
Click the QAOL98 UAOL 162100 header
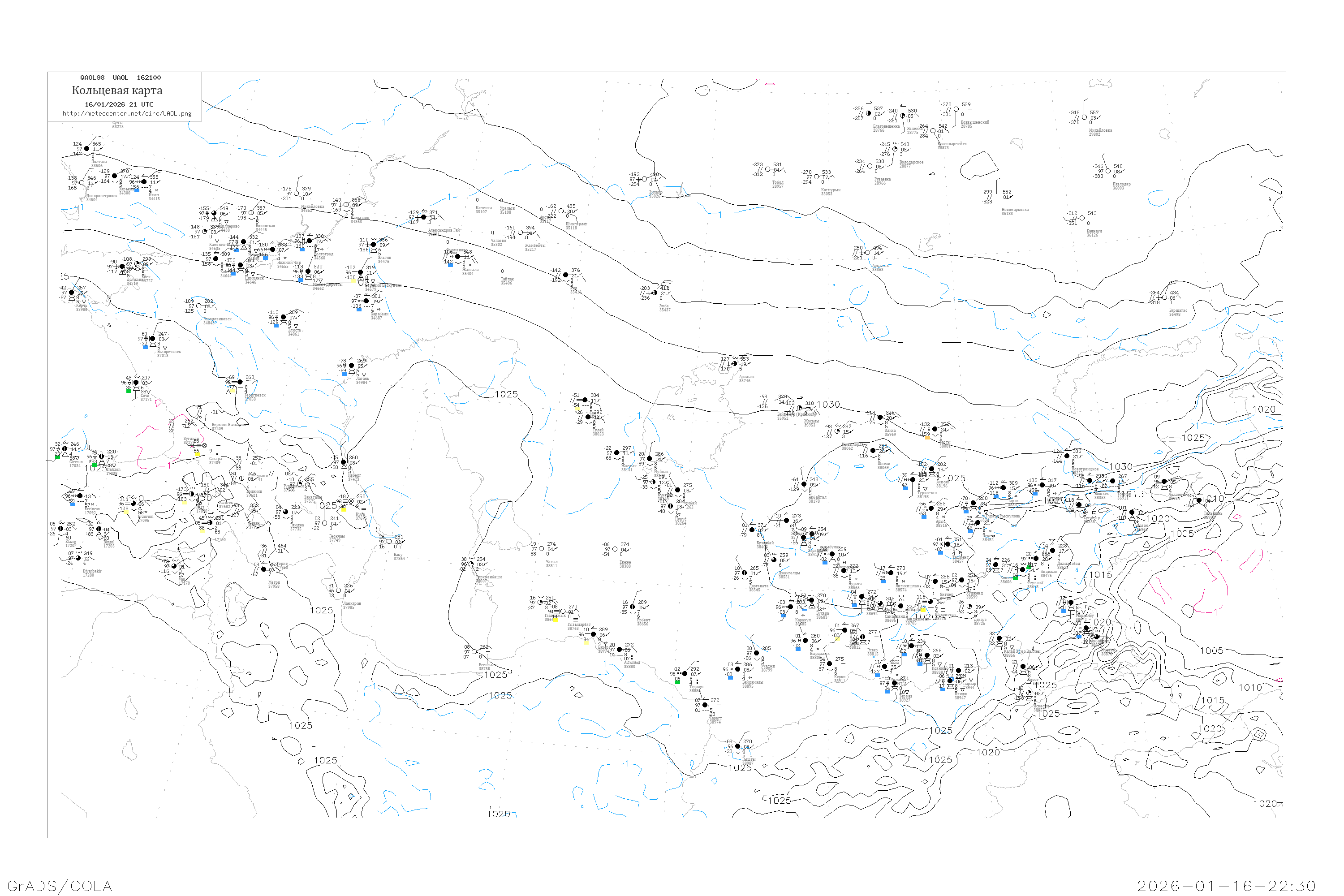[x=120, y=78]
